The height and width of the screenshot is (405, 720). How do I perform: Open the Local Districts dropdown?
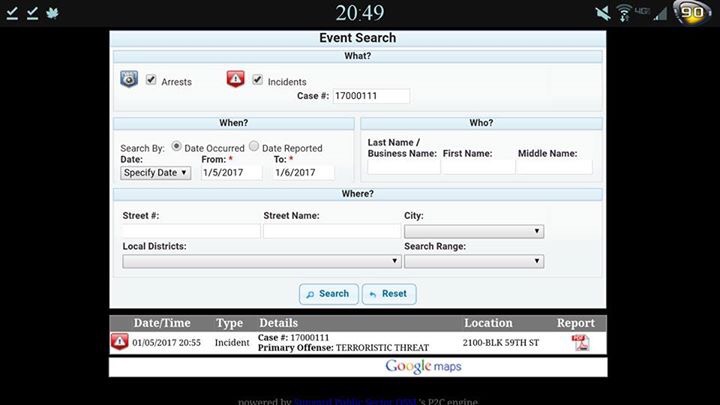coord(261,261)
